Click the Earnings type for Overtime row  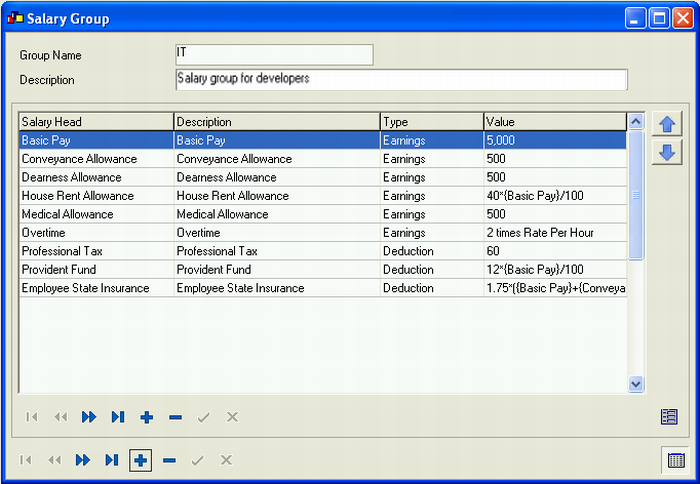(432, 233)
